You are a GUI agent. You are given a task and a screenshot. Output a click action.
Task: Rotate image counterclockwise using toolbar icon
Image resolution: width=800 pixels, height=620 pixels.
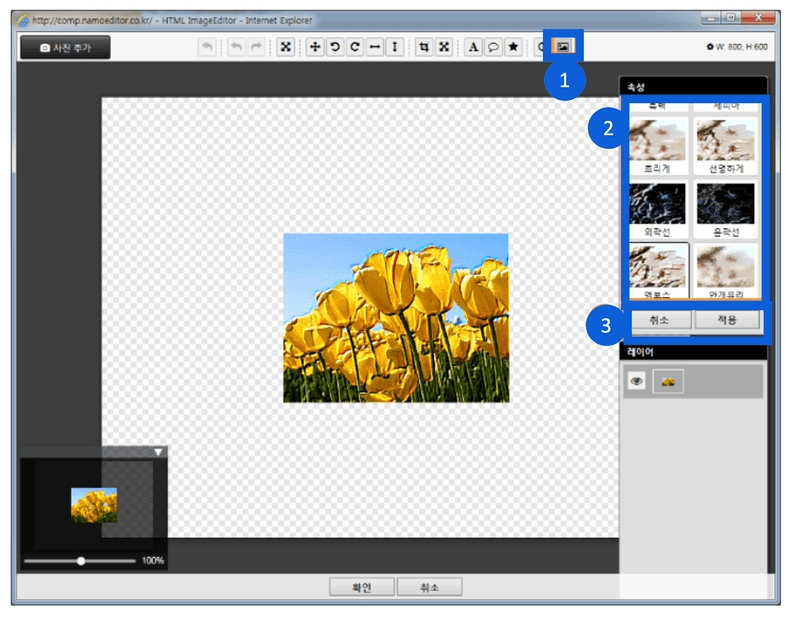click(335, 47)
